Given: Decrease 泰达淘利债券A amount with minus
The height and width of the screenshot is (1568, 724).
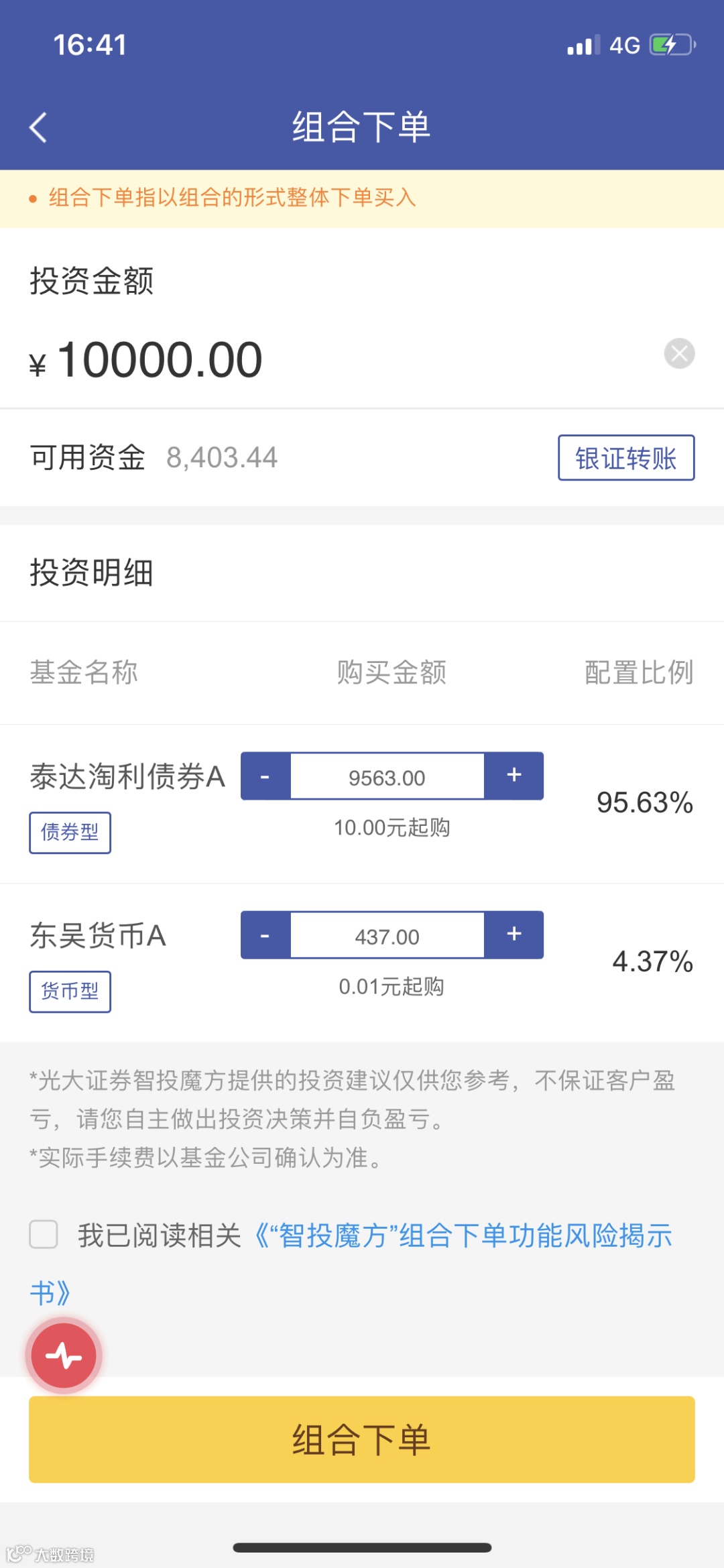Looking at the screenshot, I should (x=265, y=776).
